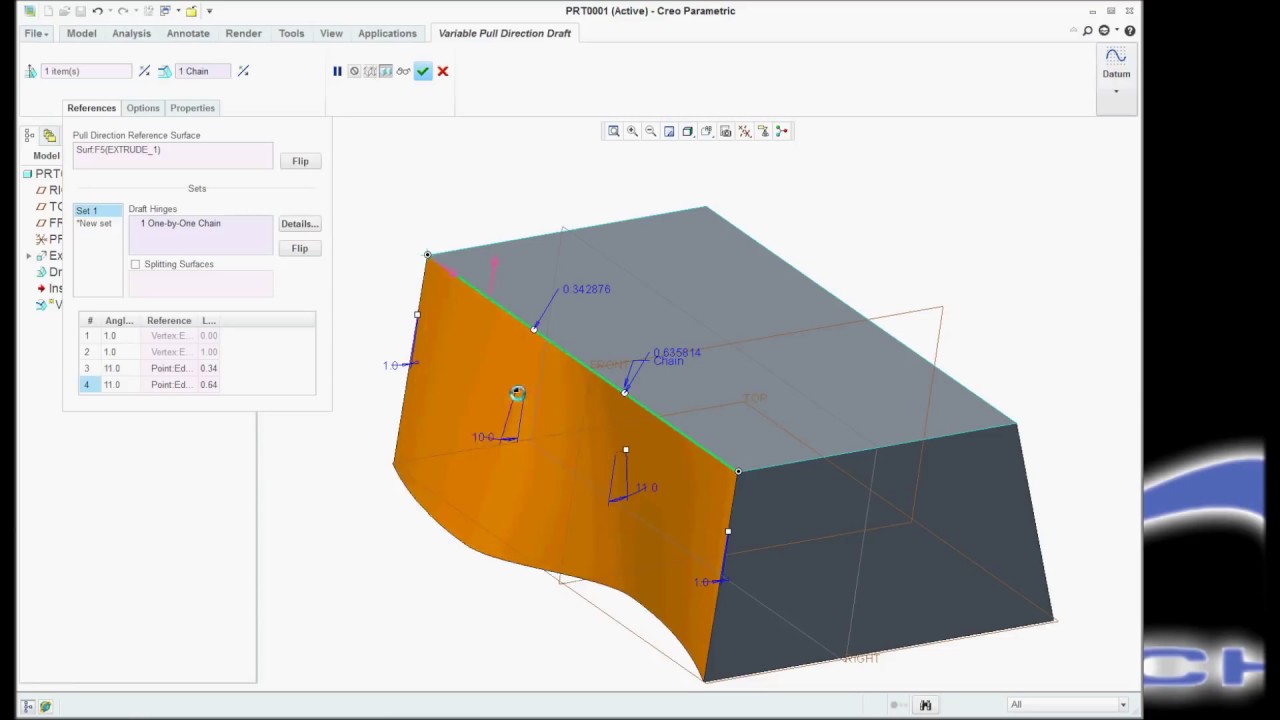The height and width of the screenshot is (720, 1280).
Task: Undo the last action
Action: click(97, 11)
